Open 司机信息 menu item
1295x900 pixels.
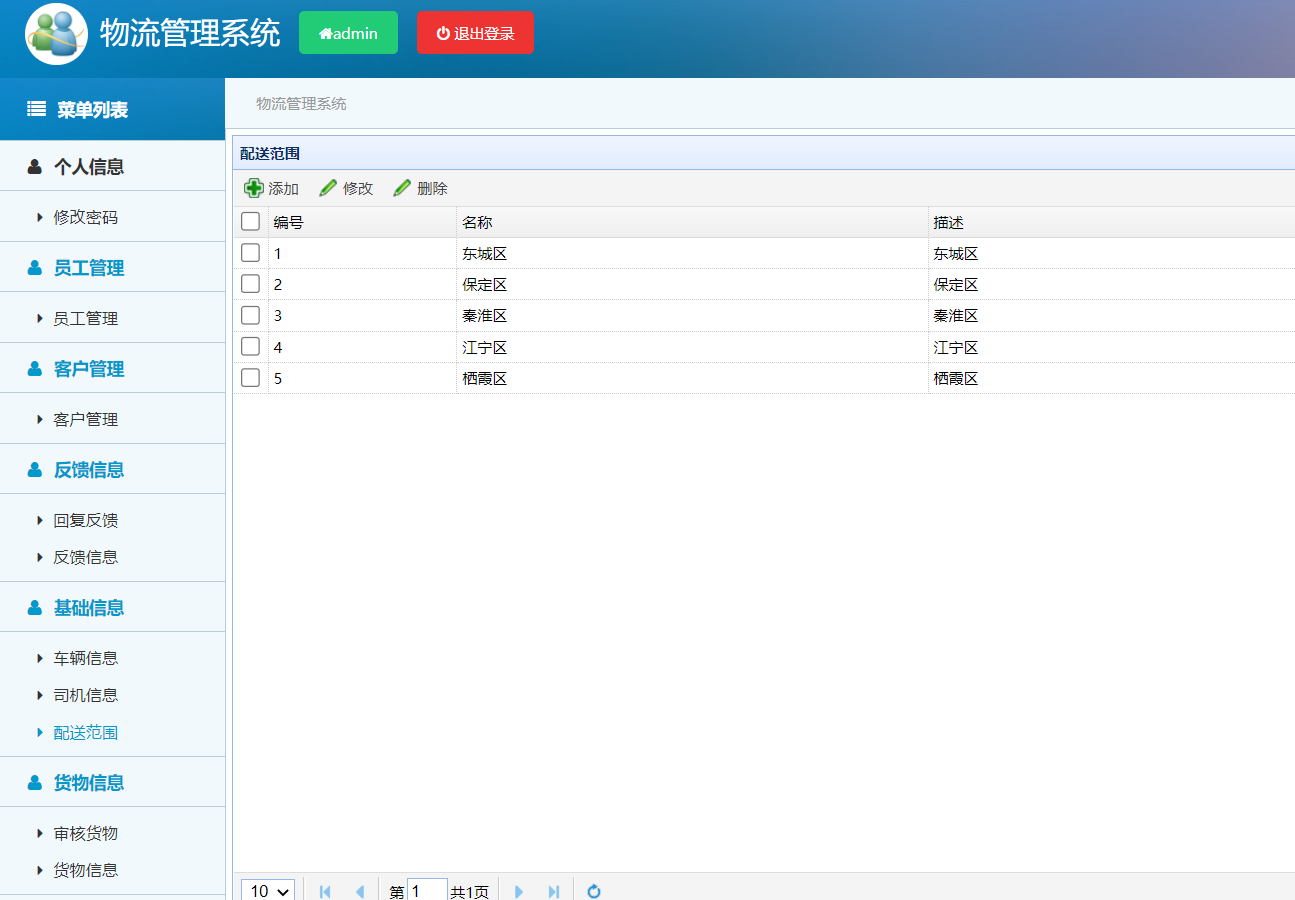point(86,695)
